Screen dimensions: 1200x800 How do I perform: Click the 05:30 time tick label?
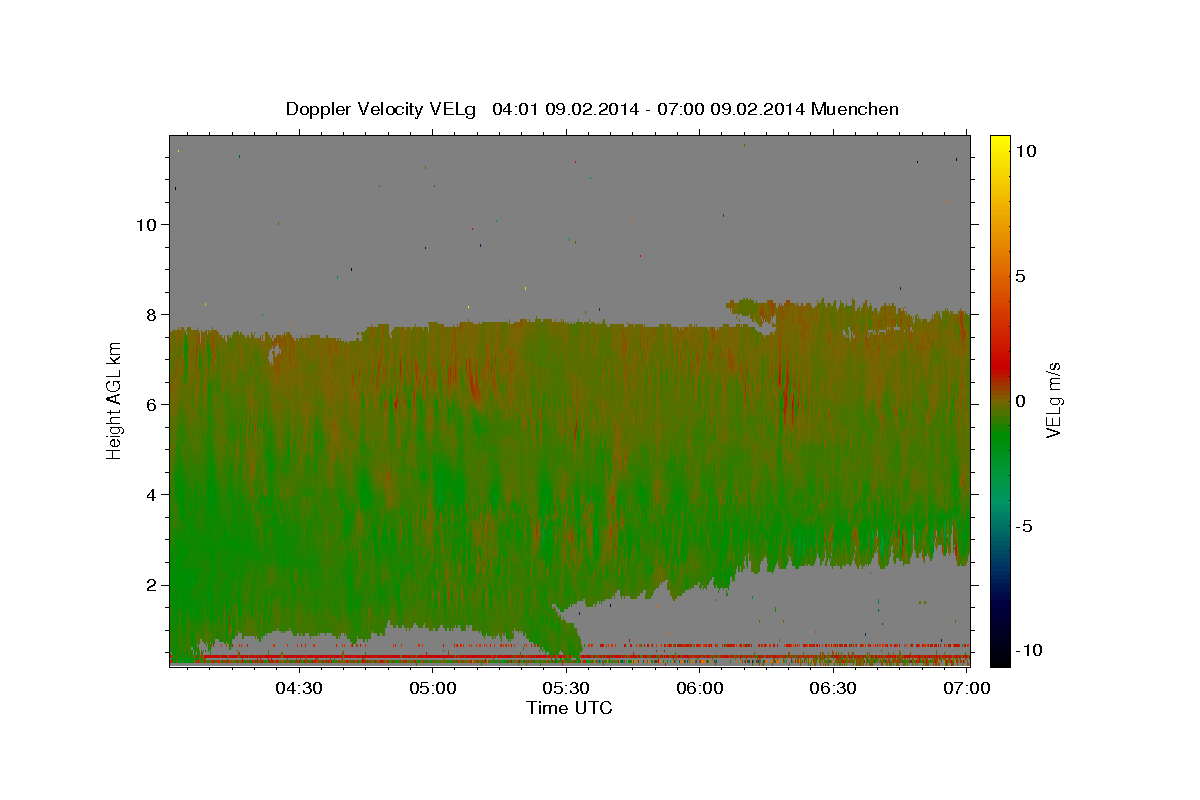(x=566, y=688)
